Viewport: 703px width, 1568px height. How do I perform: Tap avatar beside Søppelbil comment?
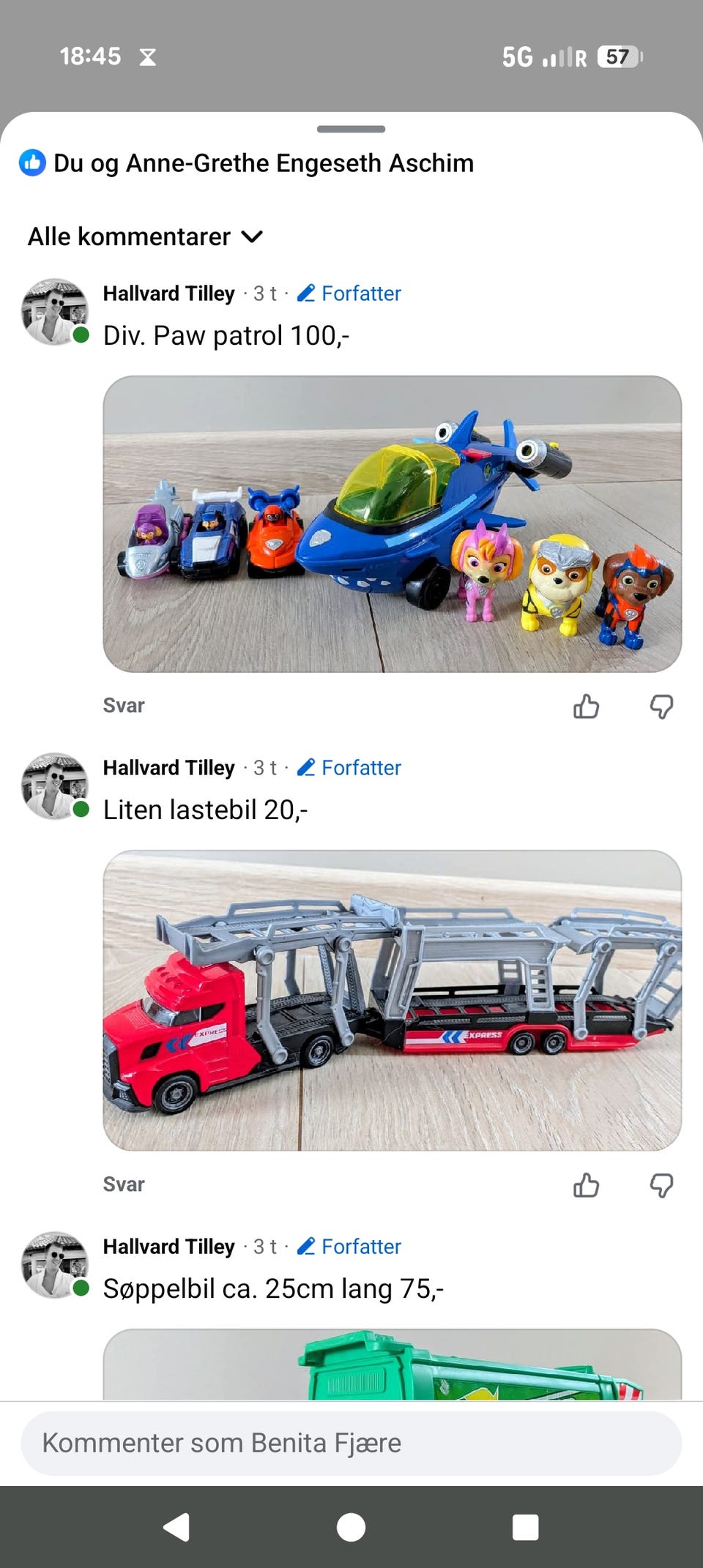tap(55, 1264)
